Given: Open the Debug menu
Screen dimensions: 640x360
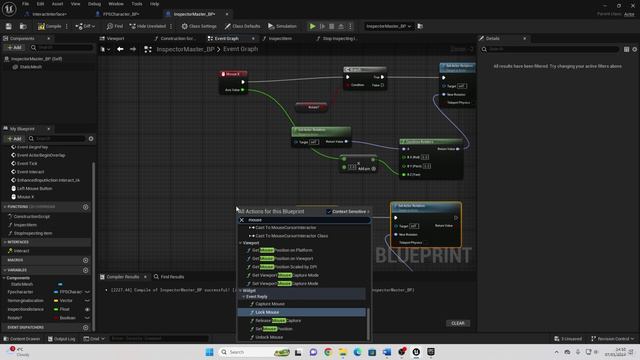Looking at the screenshot, I should coord(94,4).
